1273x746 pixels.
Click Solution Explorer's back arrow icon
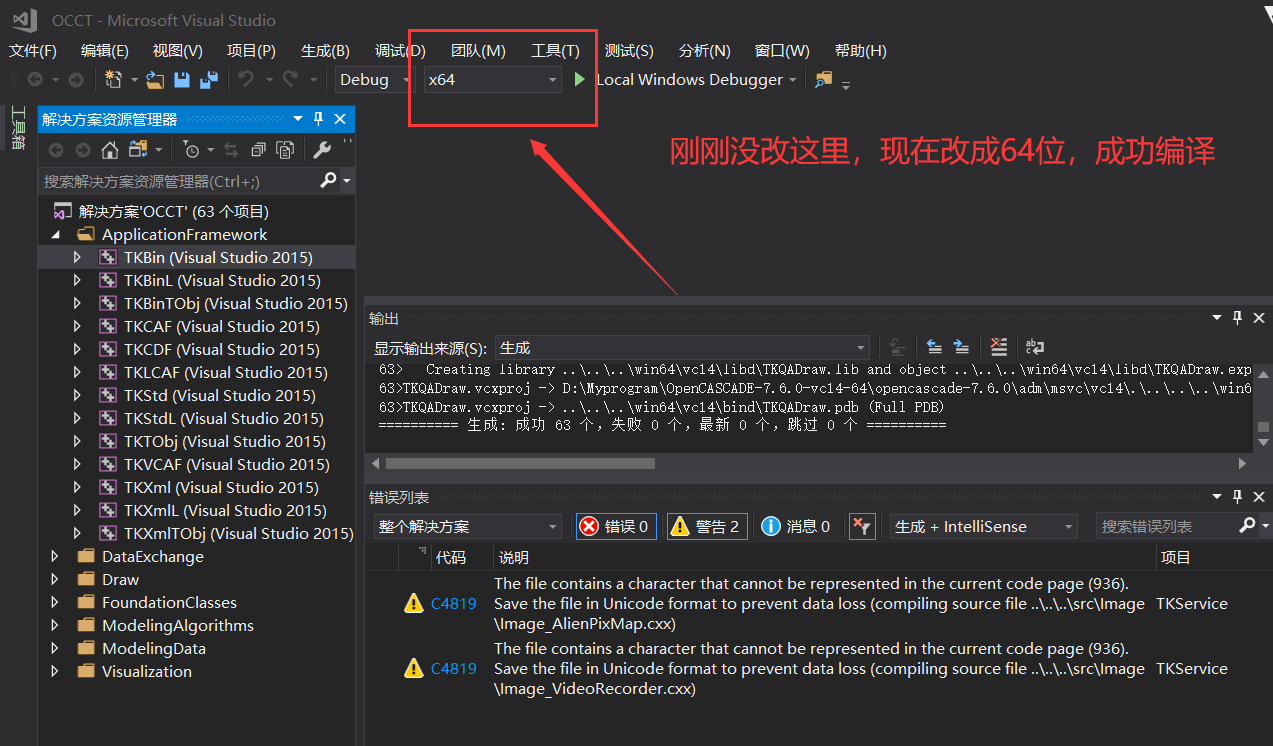coord(56,150)
